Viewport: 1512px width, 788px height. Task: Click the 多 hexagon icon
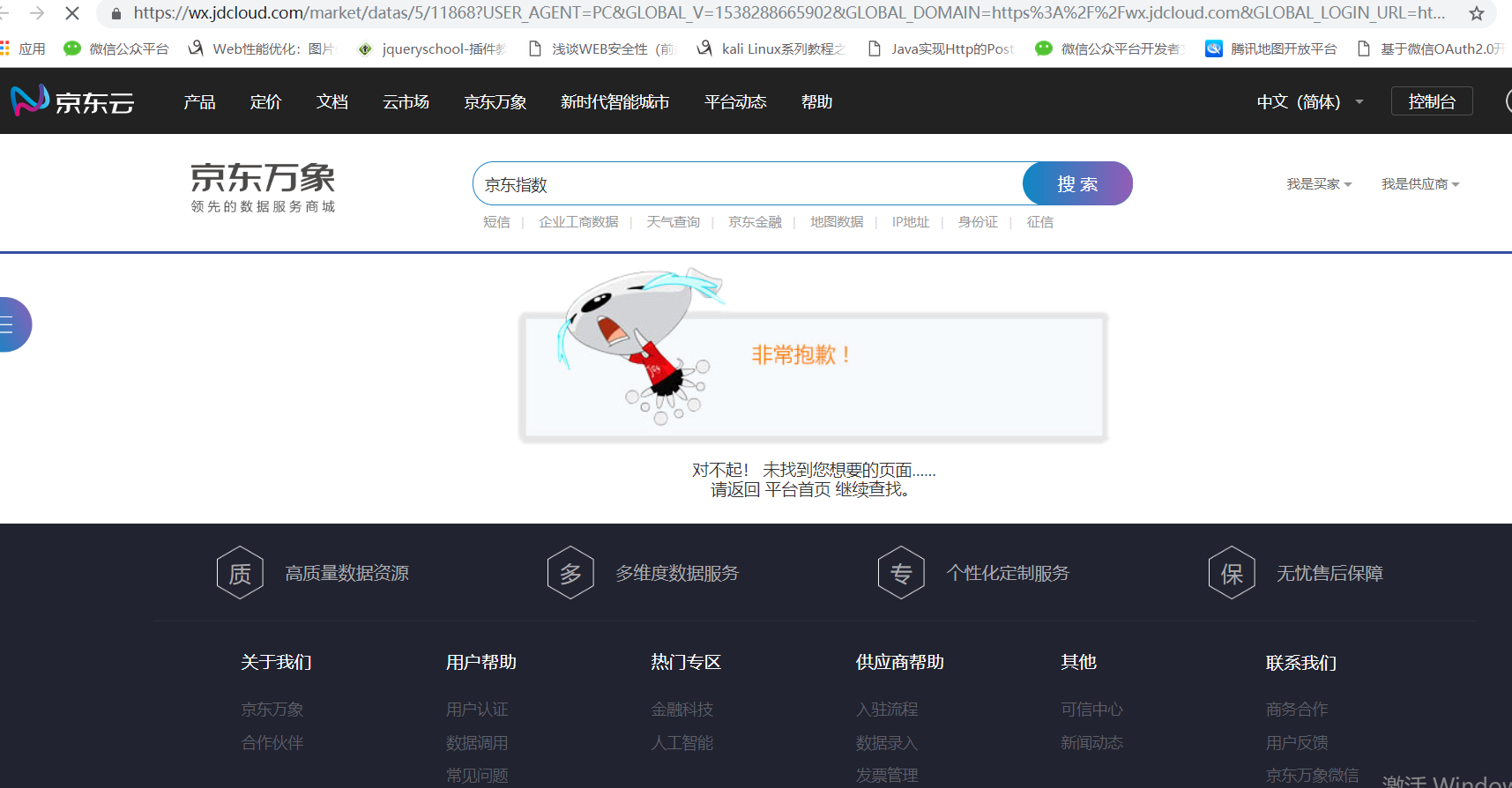570,573
